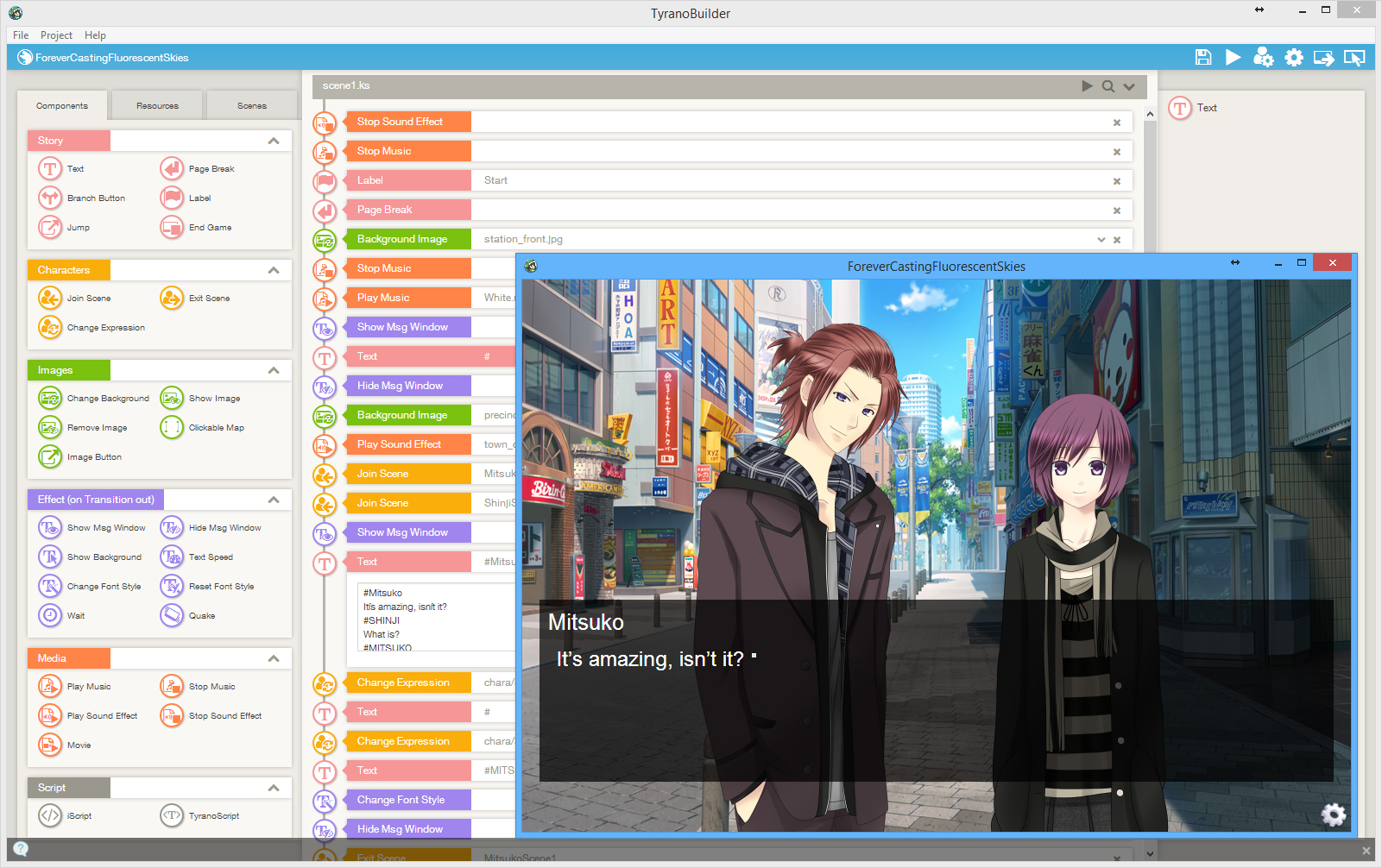Expand the Background Image station_front.jpg entry
The height and width of the screenshot is (868, 1382).
tap(1101, 239)
